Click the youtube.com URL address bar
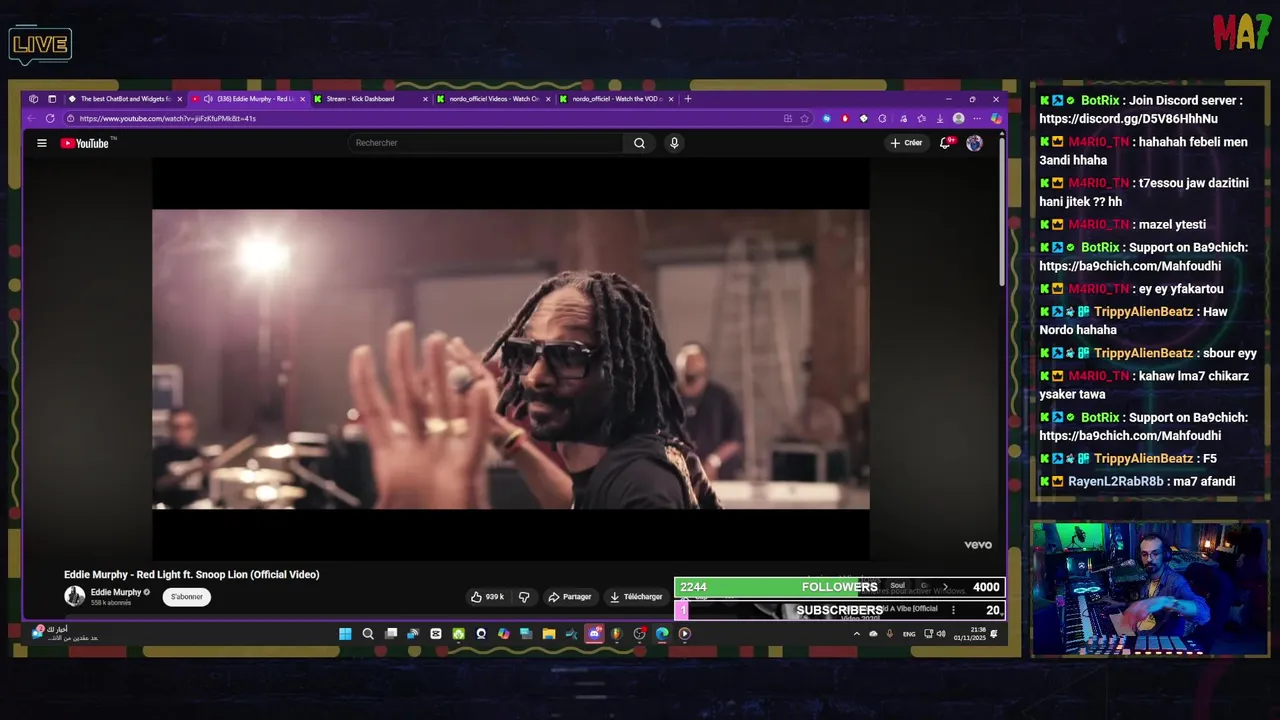 (420, 118)
